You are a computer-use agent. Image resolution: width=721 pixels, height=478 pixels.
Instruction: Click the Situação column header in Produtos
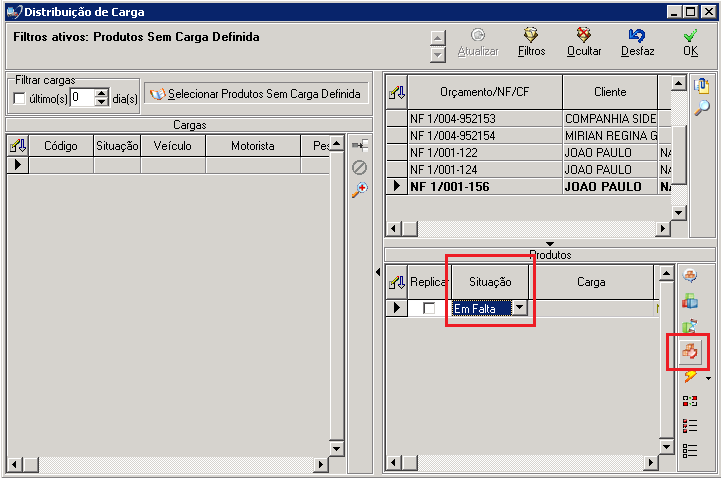[490, 282]
